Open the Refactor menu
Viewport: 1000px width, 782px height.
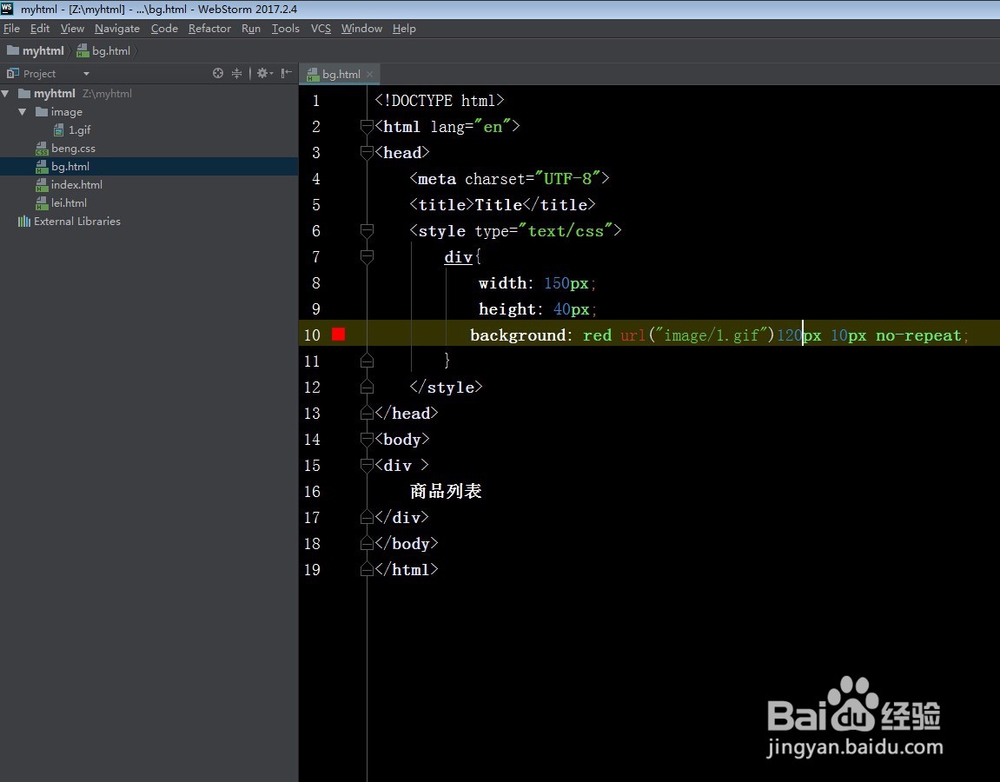point(209,29)
